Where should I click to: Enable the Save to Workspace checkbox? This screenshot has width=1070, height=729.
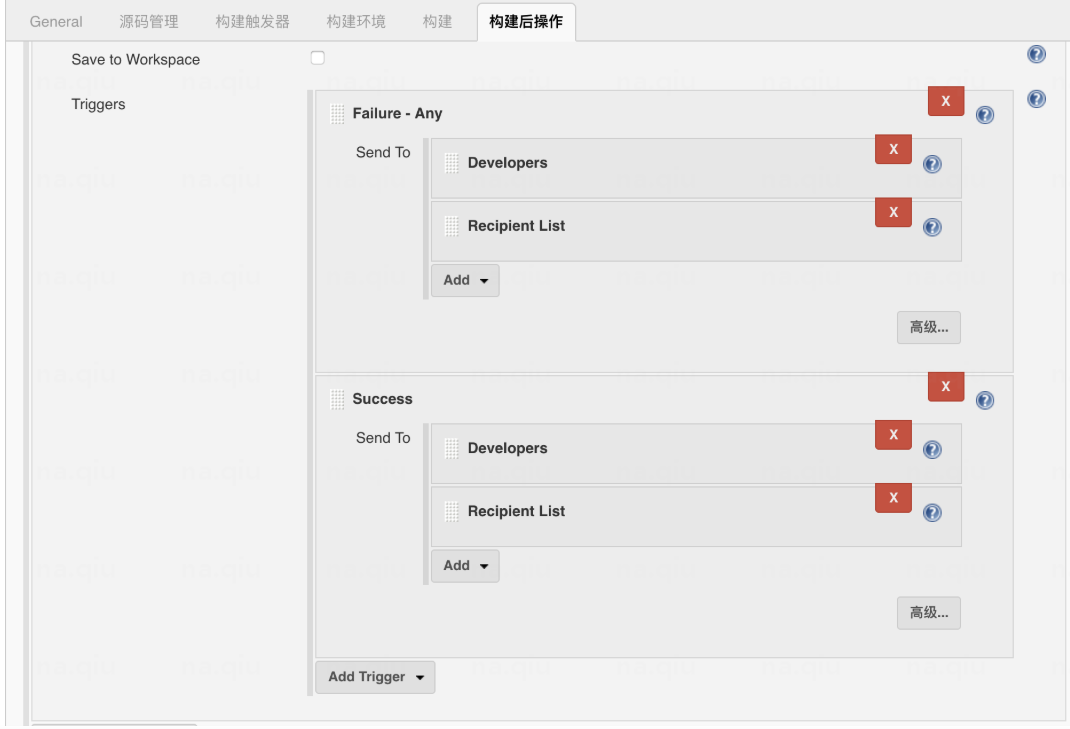pyautogui.click(x=317, y=58)
